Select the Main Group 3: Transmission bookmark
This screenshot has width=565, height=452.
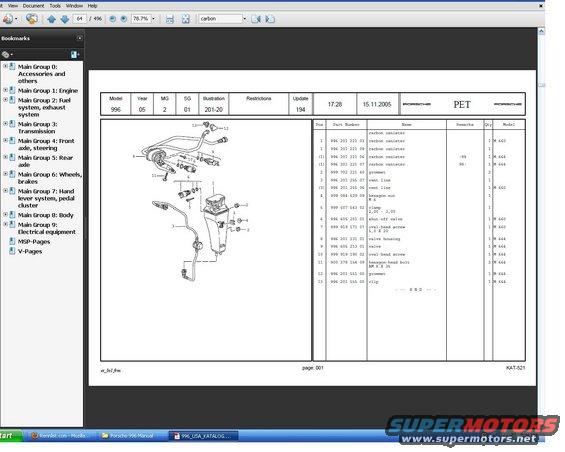pyautogui.click(x=38, y=128)
